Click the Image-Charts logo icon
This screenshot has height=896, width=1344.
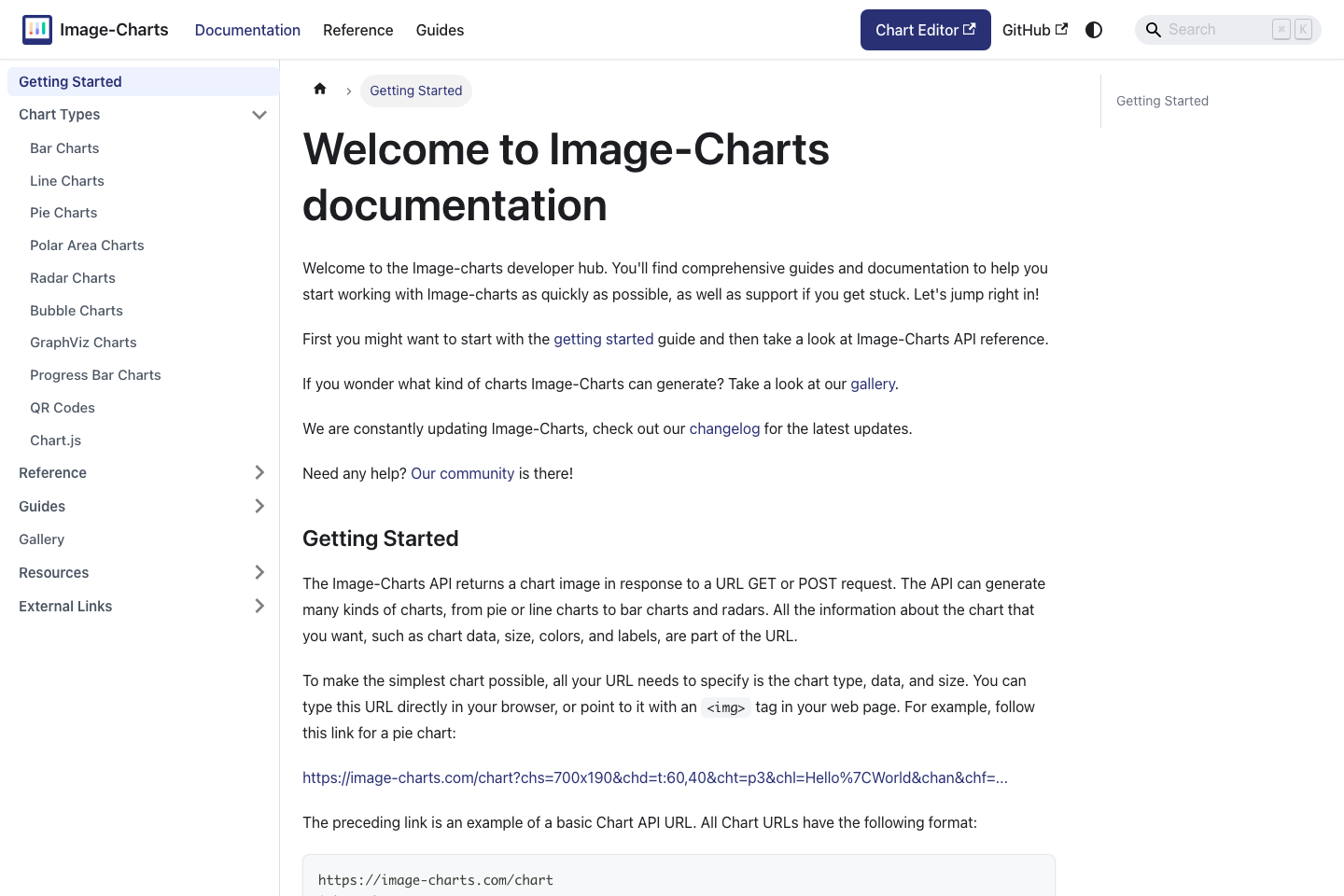pos(37,29)
